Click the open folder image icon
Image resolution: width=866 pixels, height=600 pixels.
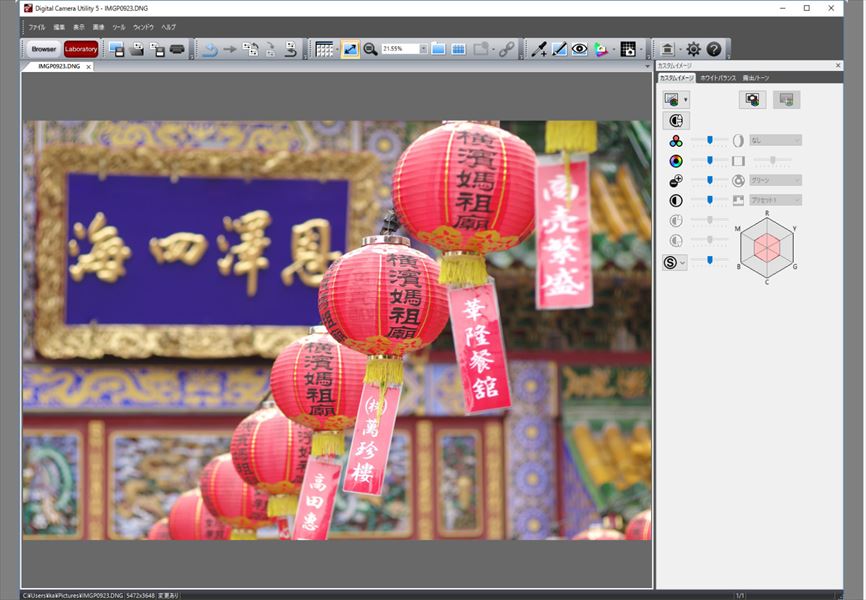point(136,49)
